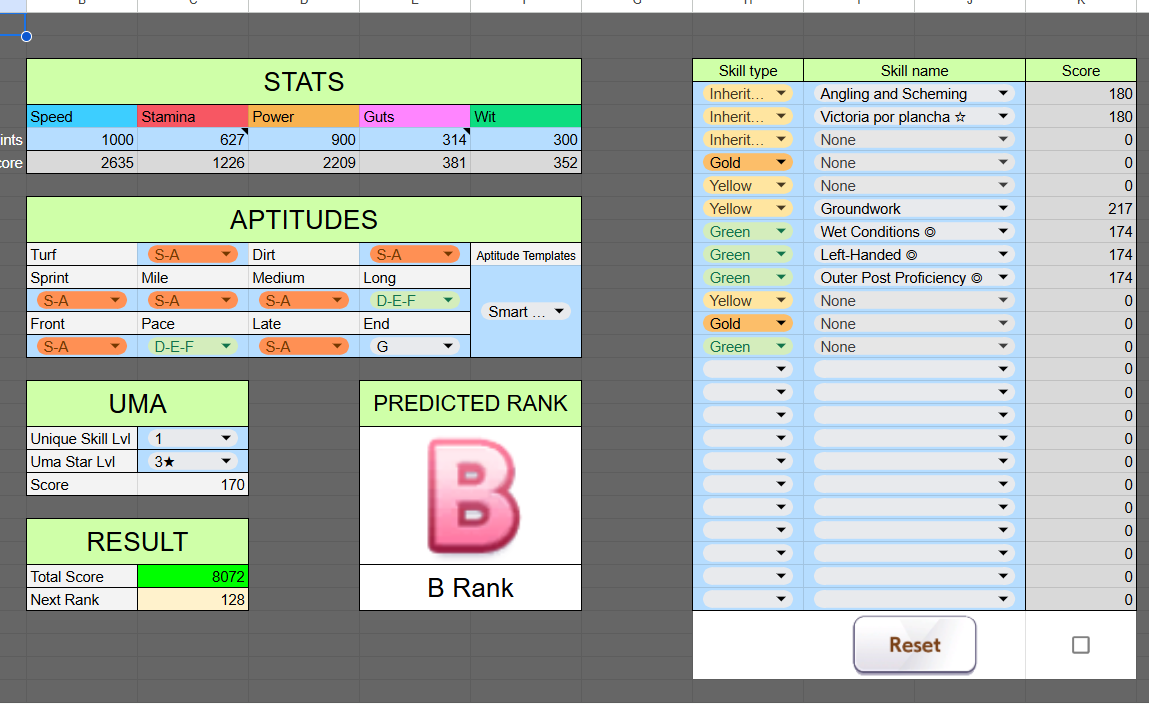Viewport: 1149px width, 704px height.
Task: Click the Skill type column header
Action: 747,70
